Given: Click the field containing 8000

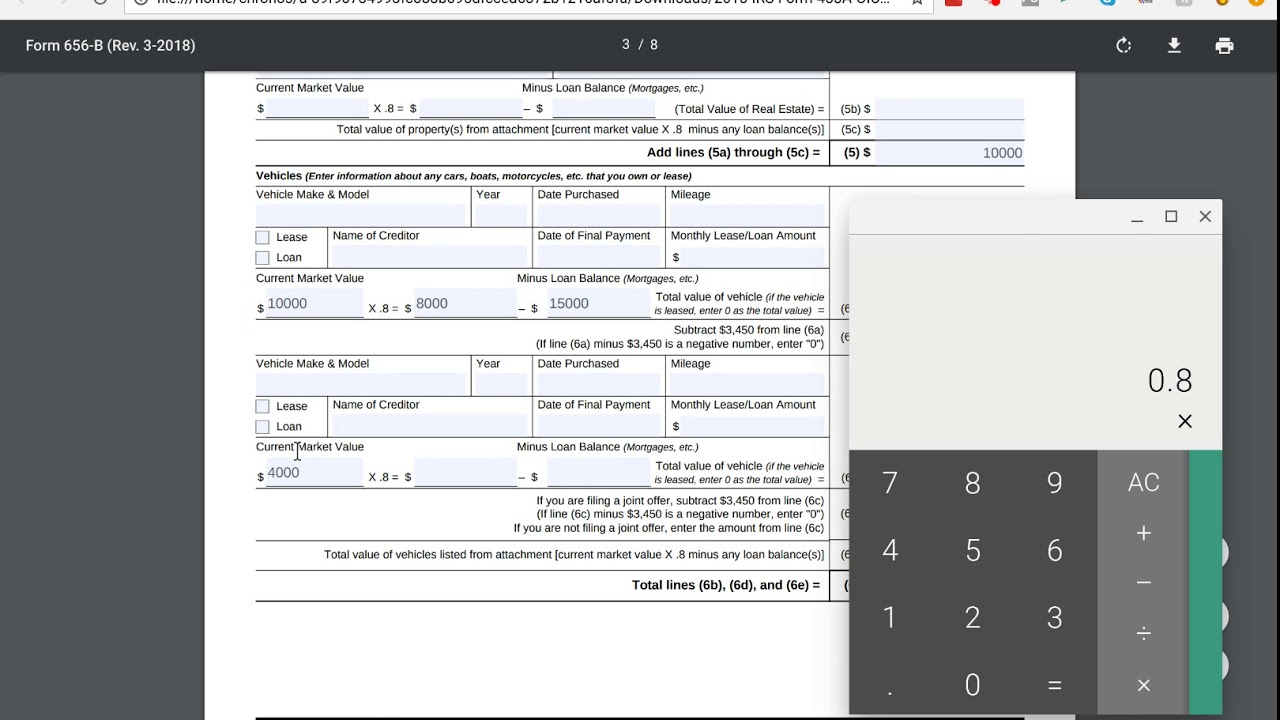Looking at the screenshot, I should click(465, 304).
